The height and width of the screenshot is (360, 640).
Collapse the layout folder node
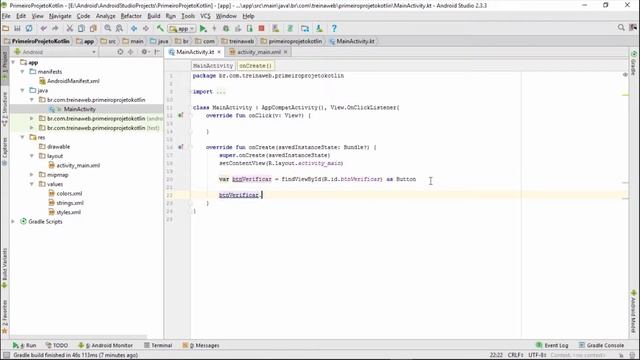pyautogui.click(x=32, y=156)
